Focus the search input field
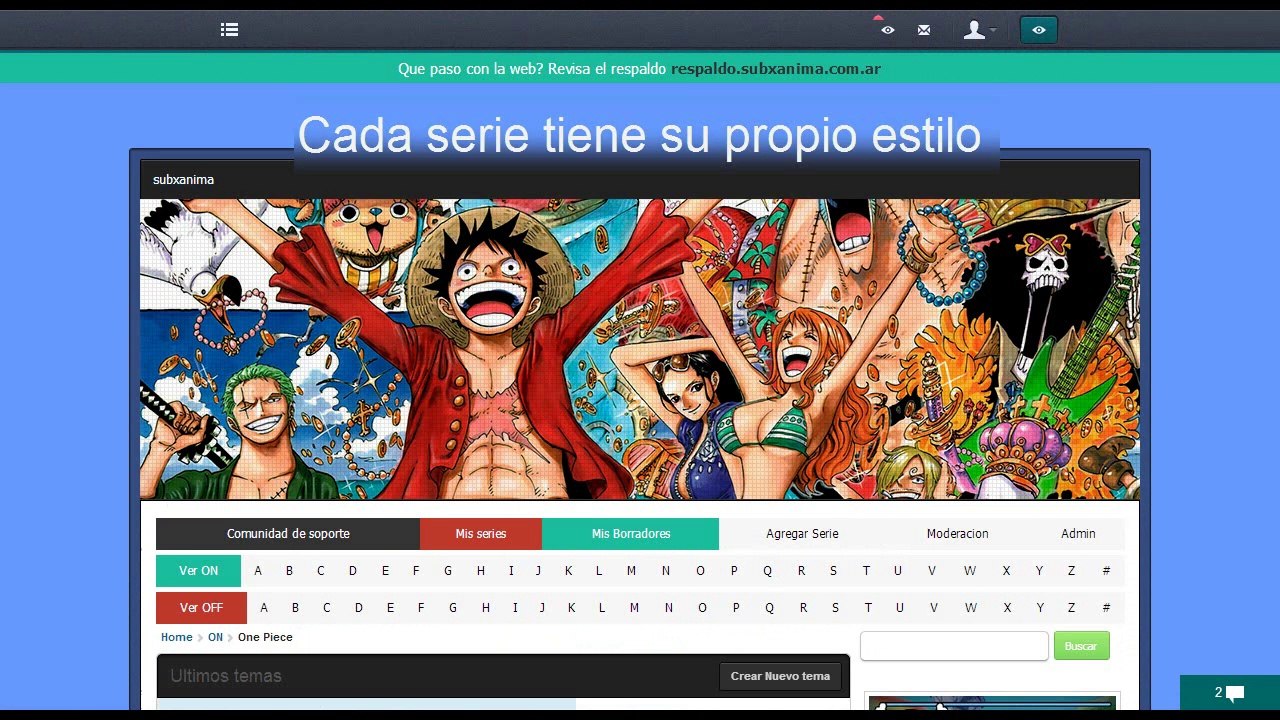This screenshot has height=720, width=1280. 954,646
